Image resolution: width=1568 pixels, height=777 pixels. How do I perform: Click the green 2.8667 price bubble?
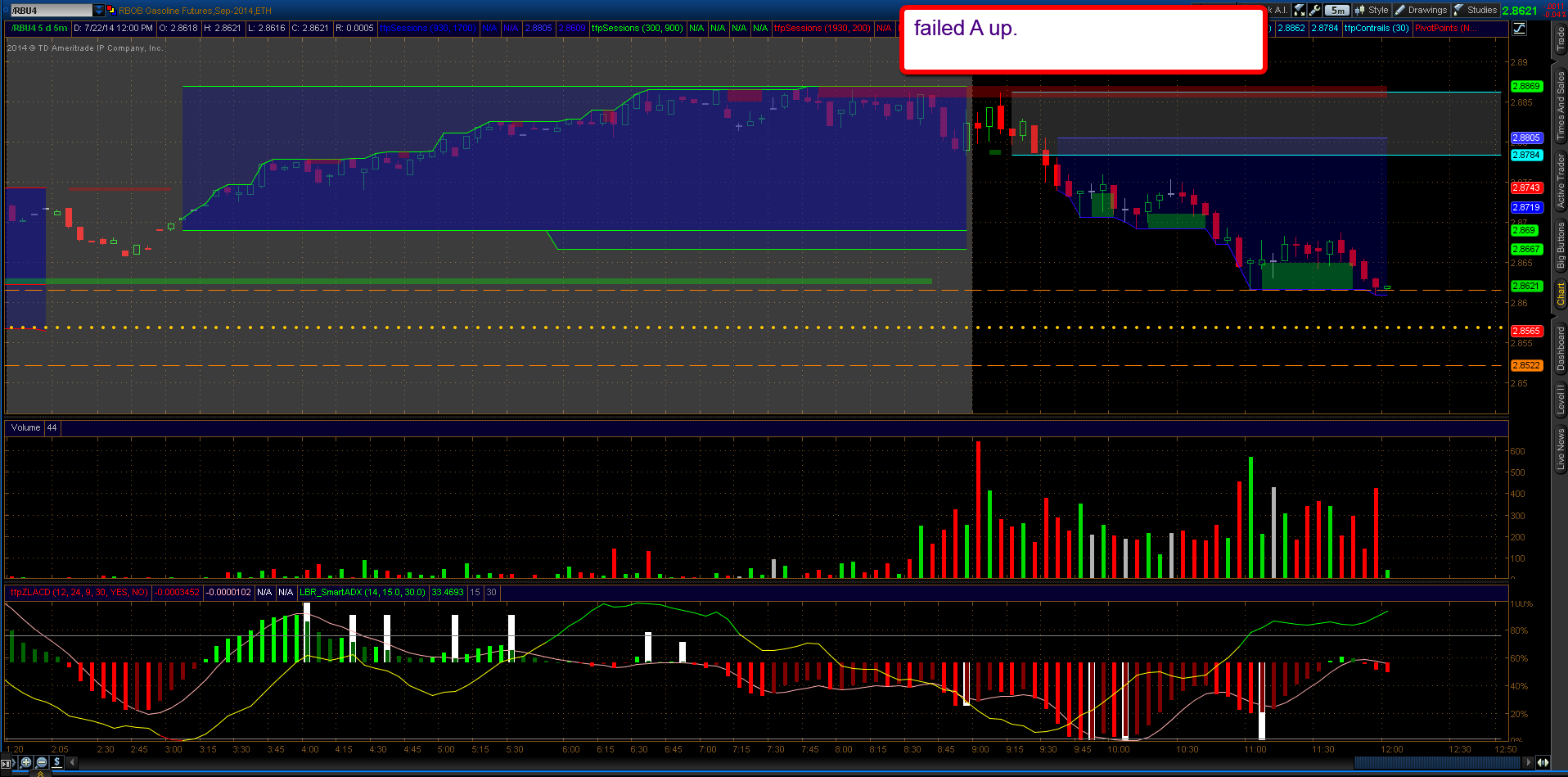pyautogui.click(x=1525, y=249)
